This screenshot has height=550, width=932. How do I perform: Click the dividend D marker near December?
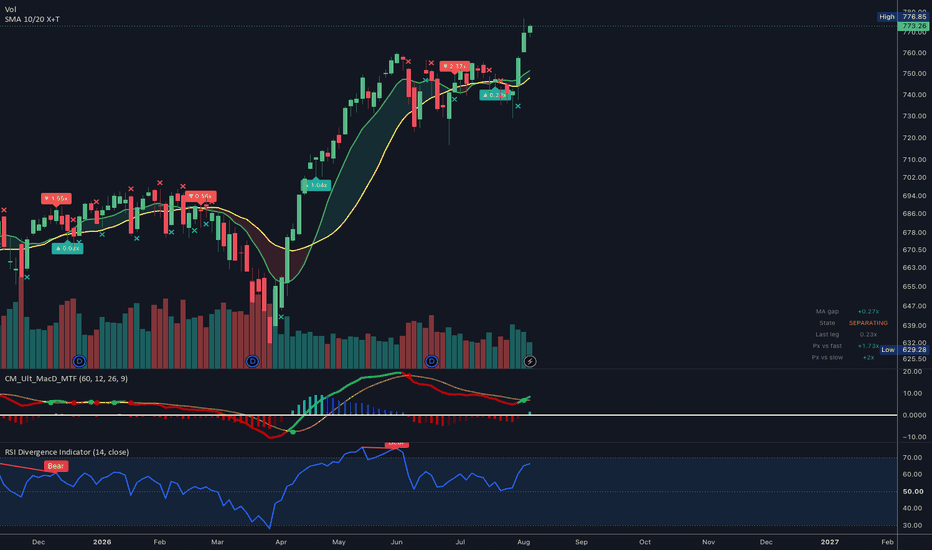tap(79, 361)
